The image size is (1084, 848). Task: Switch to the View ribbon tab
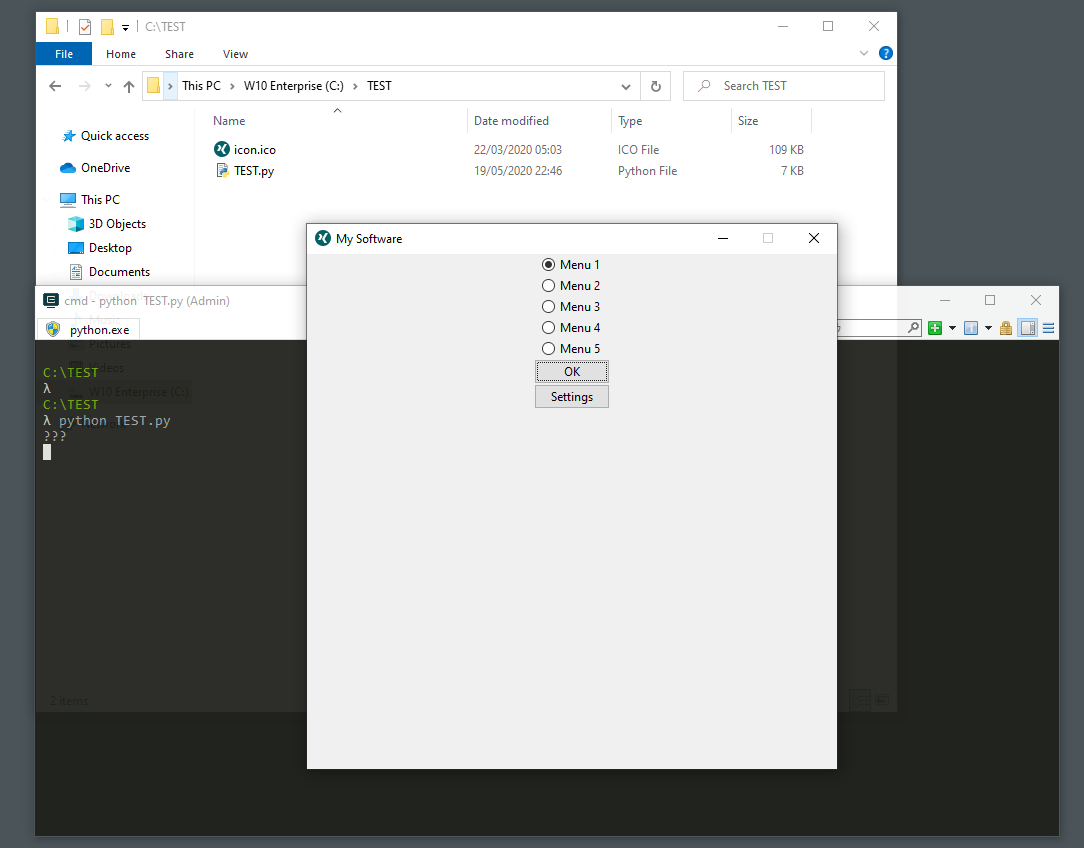(235, 54)
